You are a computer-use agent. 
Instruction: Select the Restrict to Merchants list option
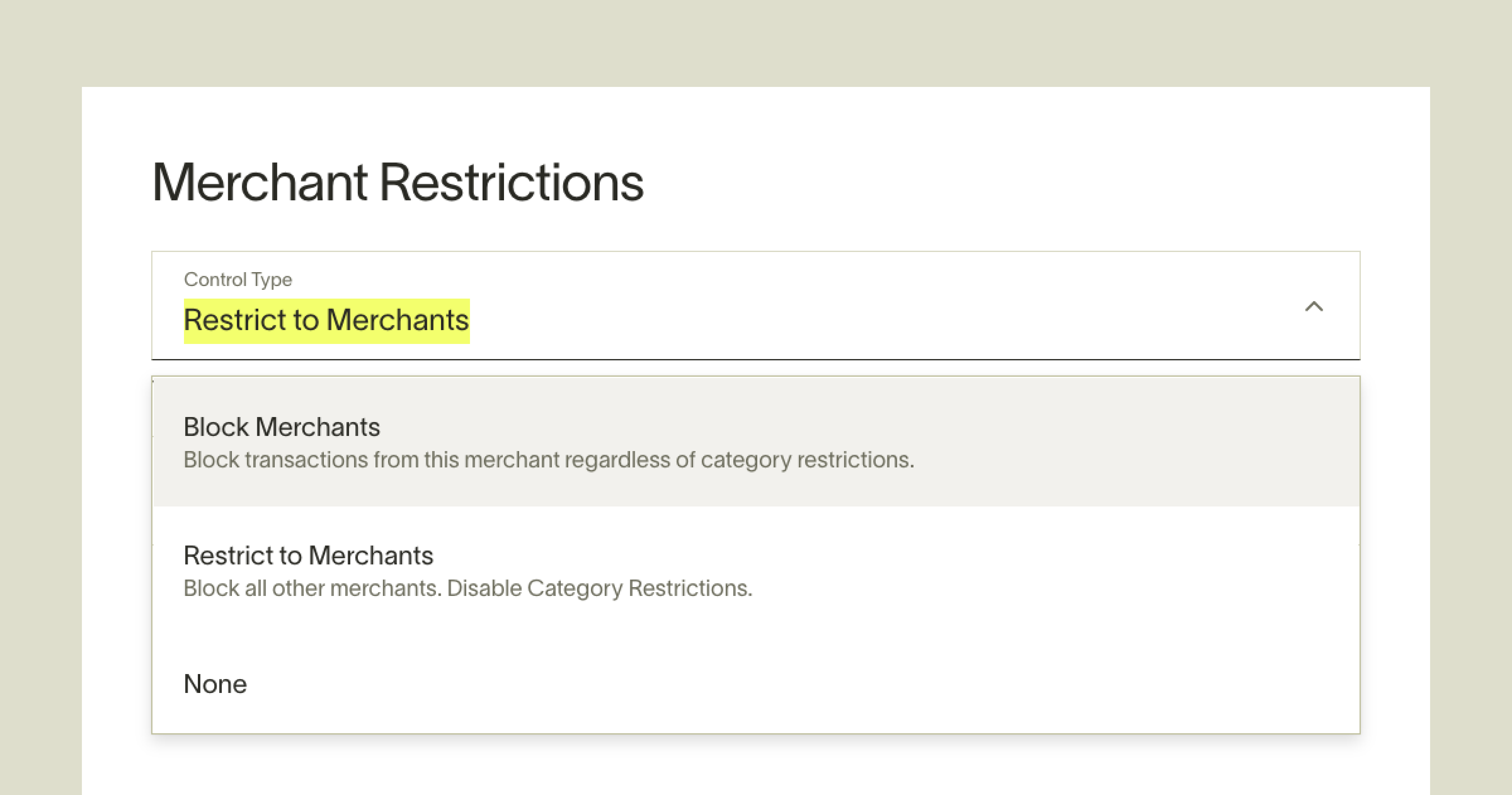pos(756,570)
